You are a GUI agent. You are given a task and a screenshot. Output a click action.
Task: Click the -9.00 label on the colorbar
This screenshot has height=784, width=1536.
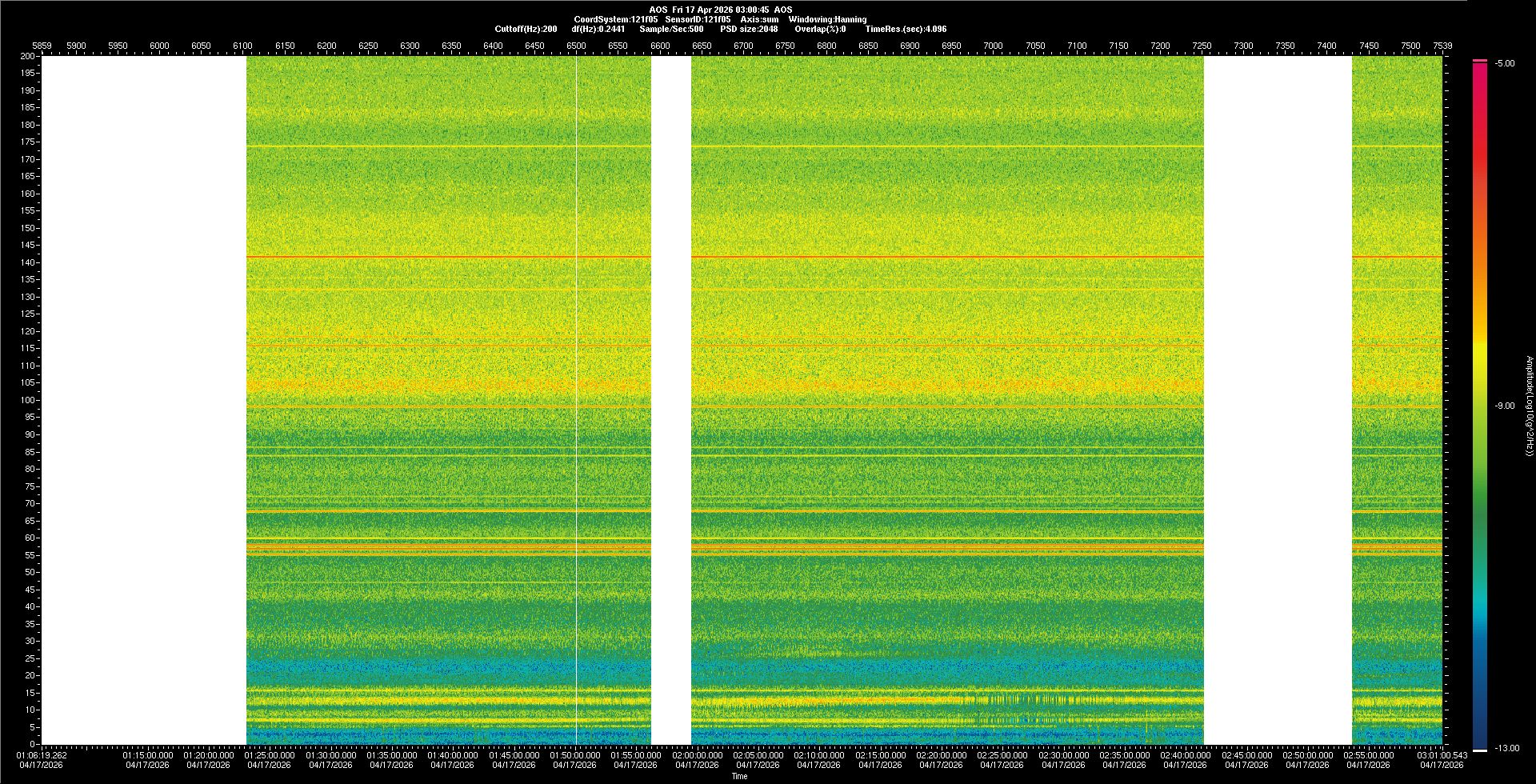[x=1504, y=406]
